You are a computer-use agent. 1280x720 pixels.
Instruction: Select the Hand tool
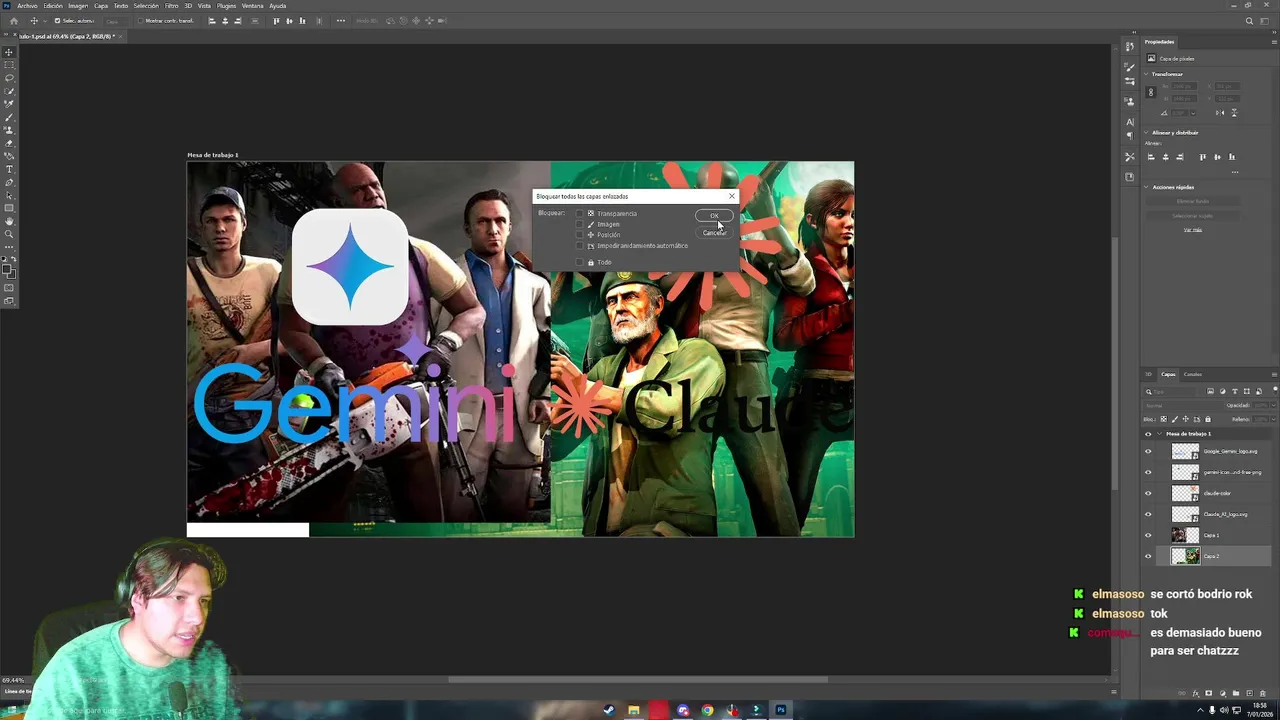coord(9,221)
